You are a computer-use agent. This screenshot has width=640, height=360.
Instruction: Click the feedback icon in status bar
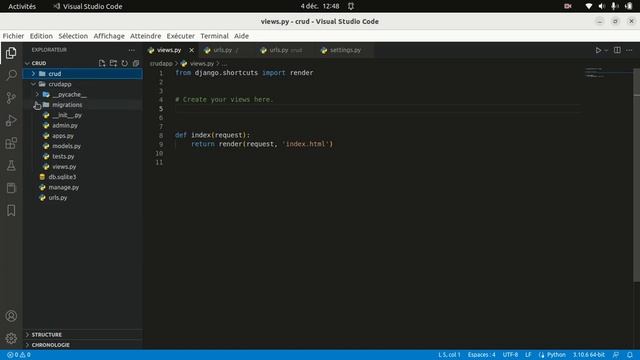point(616,355)
